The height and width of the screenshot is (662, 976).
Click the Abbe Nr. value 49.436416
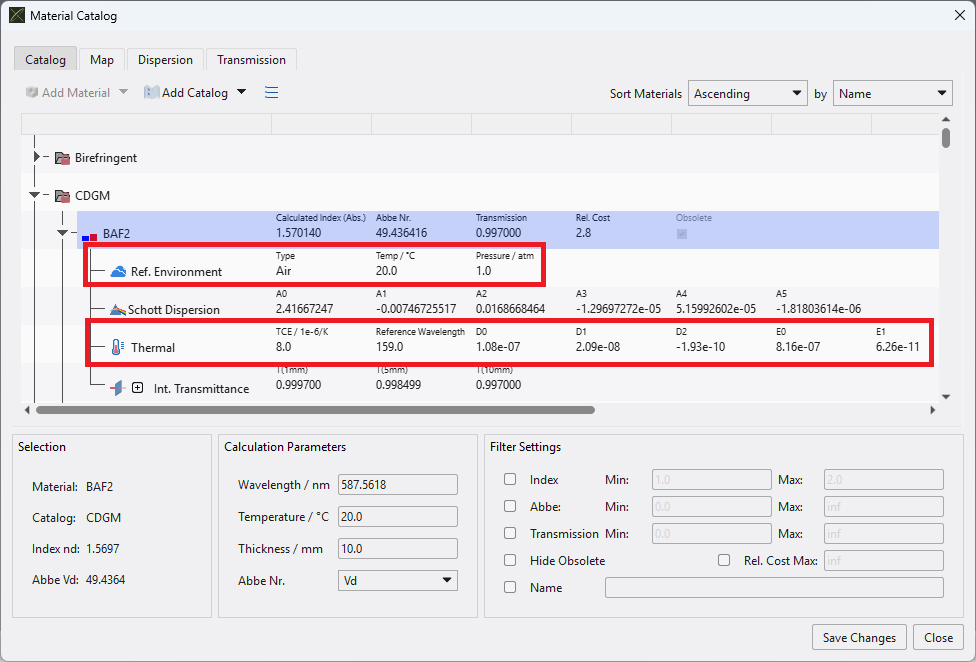click(x=401, y=233)
